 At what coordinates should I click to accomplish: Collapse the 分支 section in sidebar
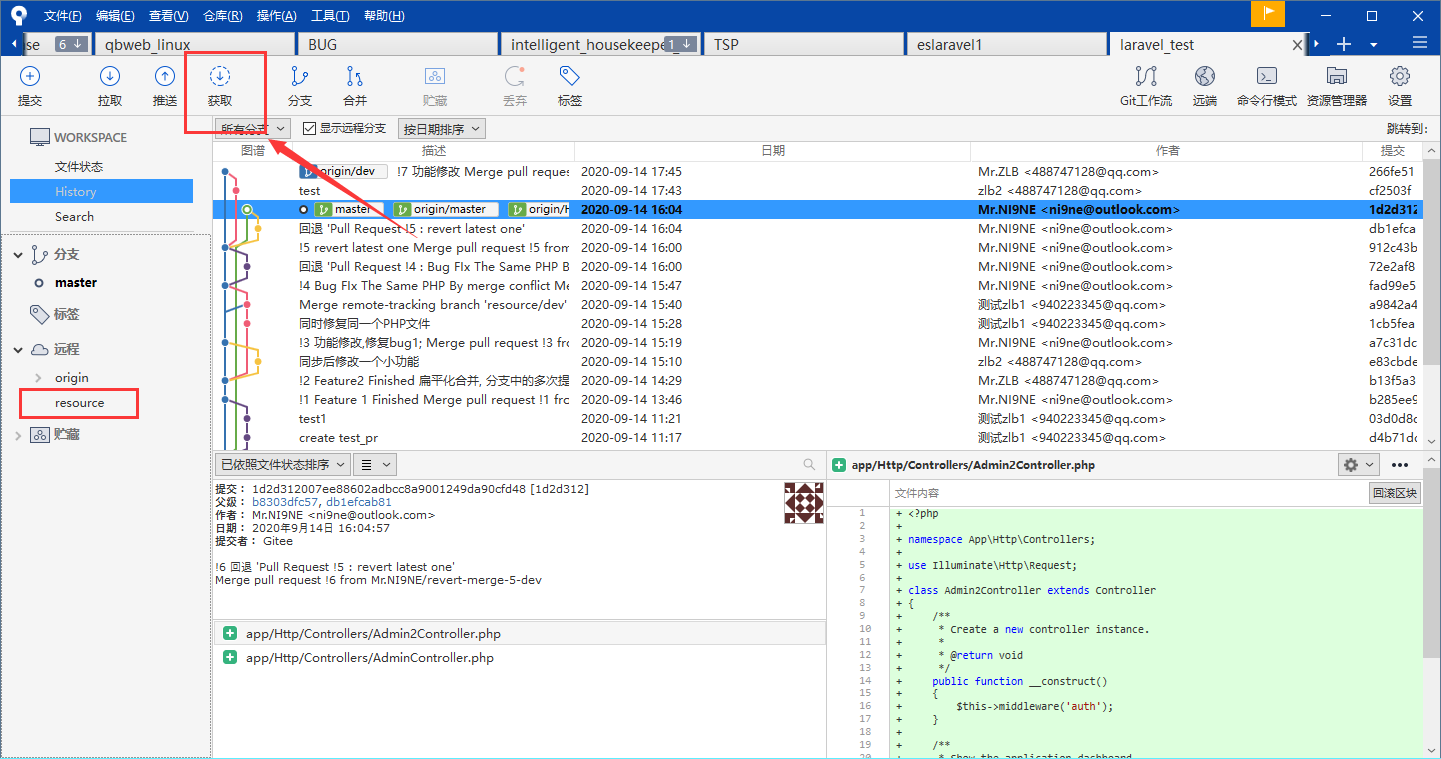(x=18, y=255)
